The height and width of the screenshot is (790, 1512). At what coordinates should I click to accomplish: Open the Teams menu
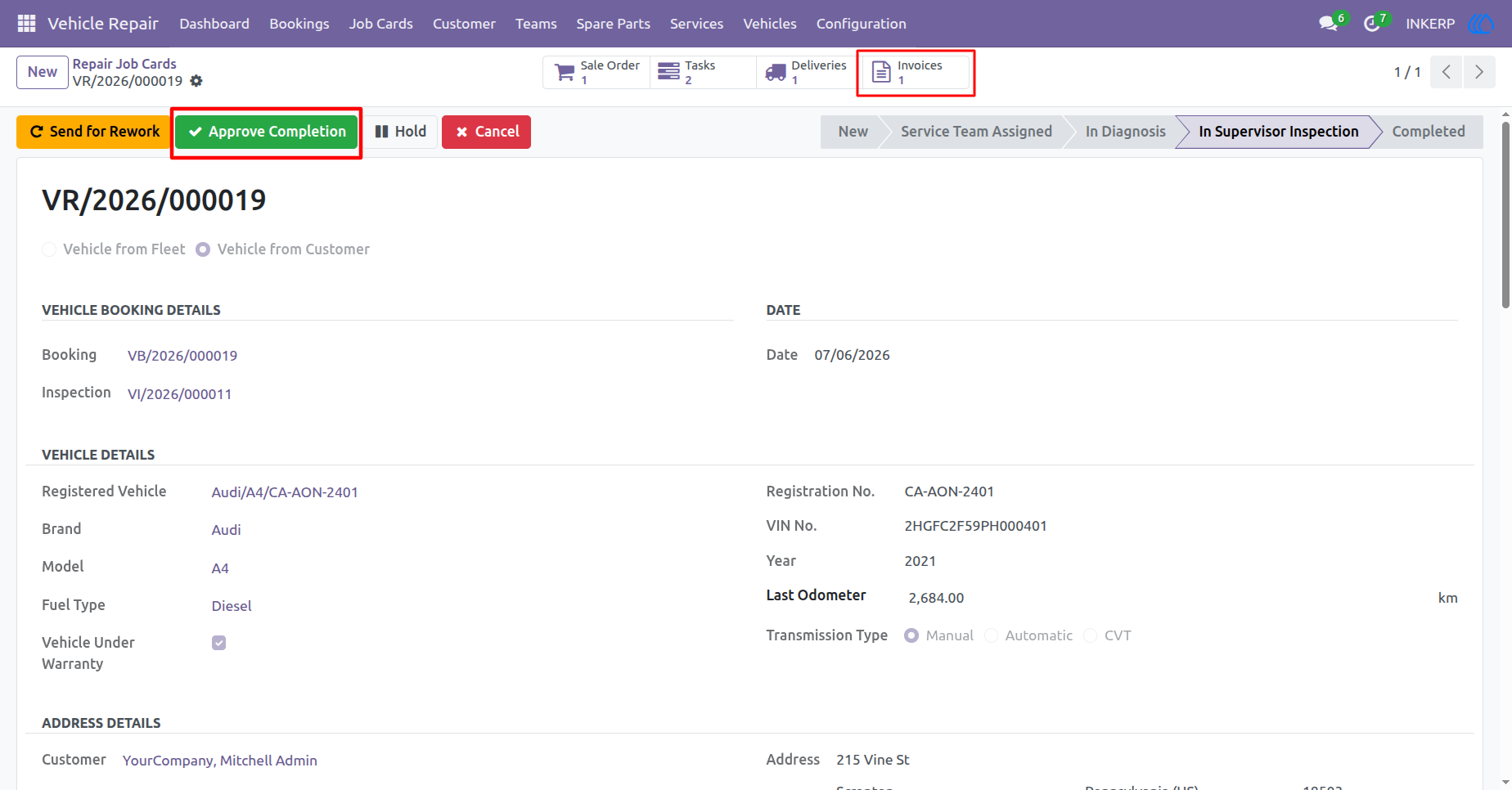click(536, 24)
